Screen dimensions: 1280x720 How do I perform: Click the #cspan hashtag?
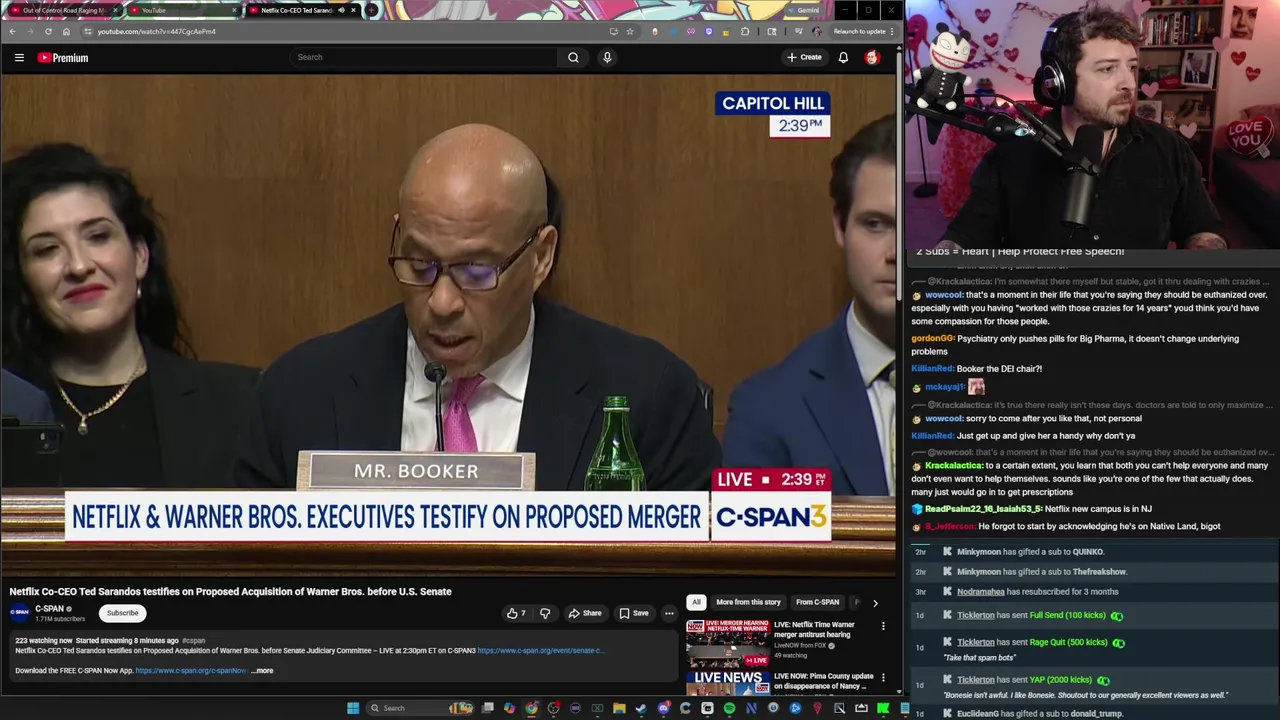pyautogui.click(x=193, y=640)
